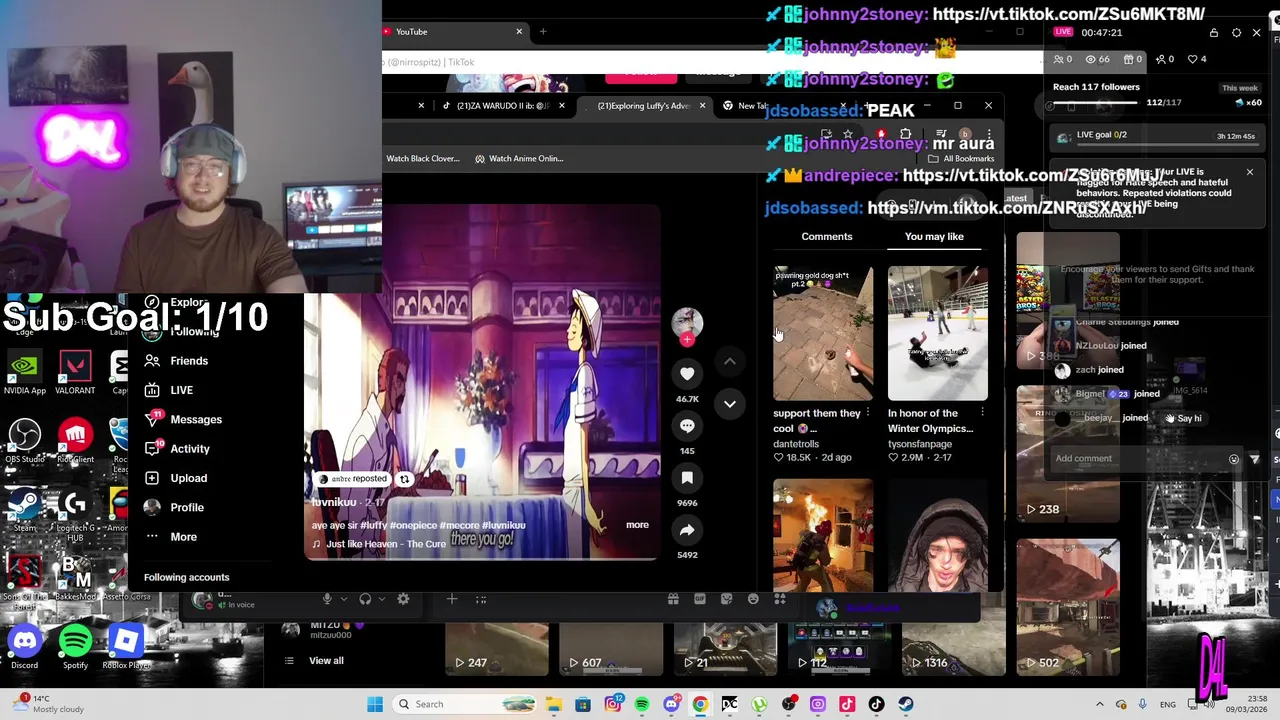Open the Chrome three-dot menu
This screenshot has height=720, width=1280.
point(989,134)
